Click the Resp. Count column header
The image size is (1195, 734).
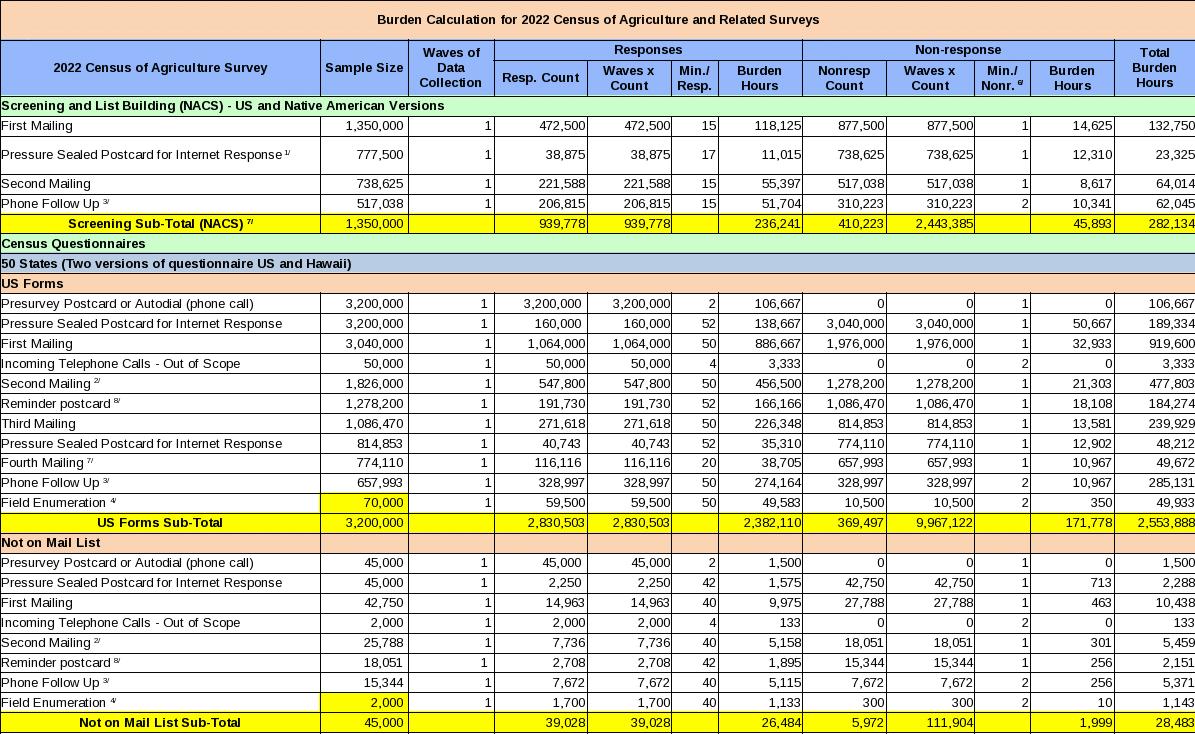pyautogui.click(x=540, y=78)
